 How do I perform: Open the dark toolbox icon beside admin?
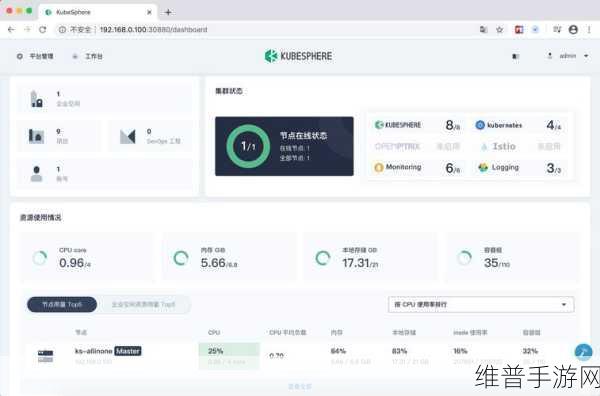click(x=515, y=56)
